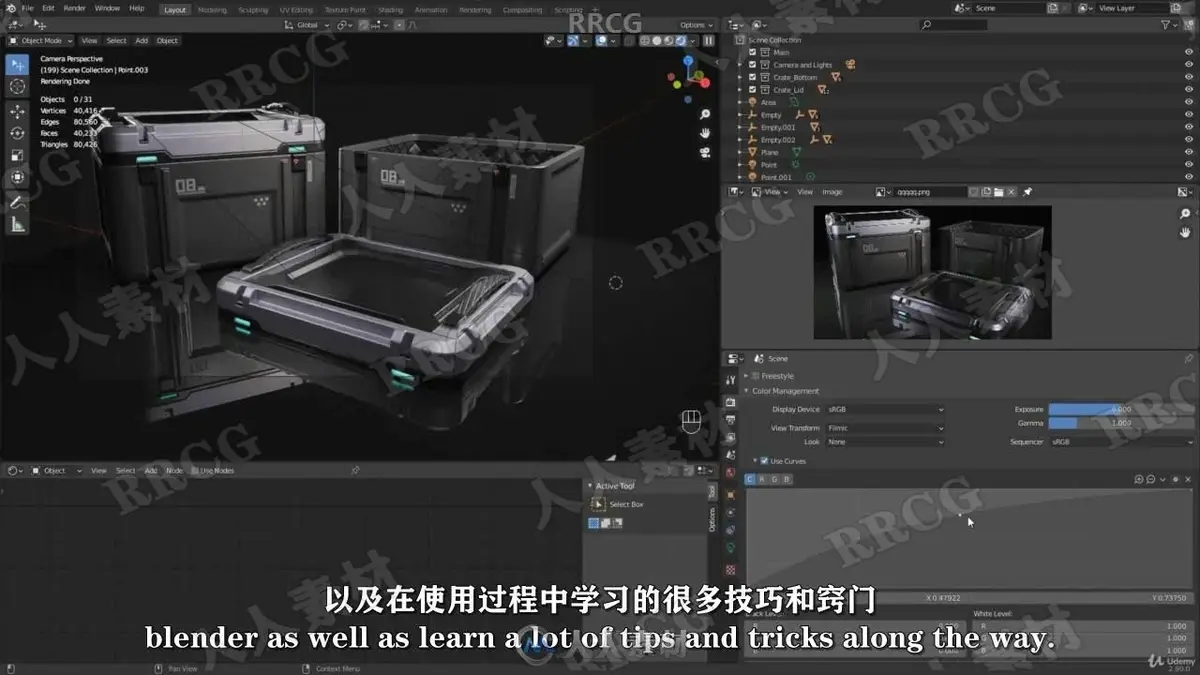Open the Tool properties tab icon
This screenshot has height=675, width=1200.
click(x=730, y=380)
